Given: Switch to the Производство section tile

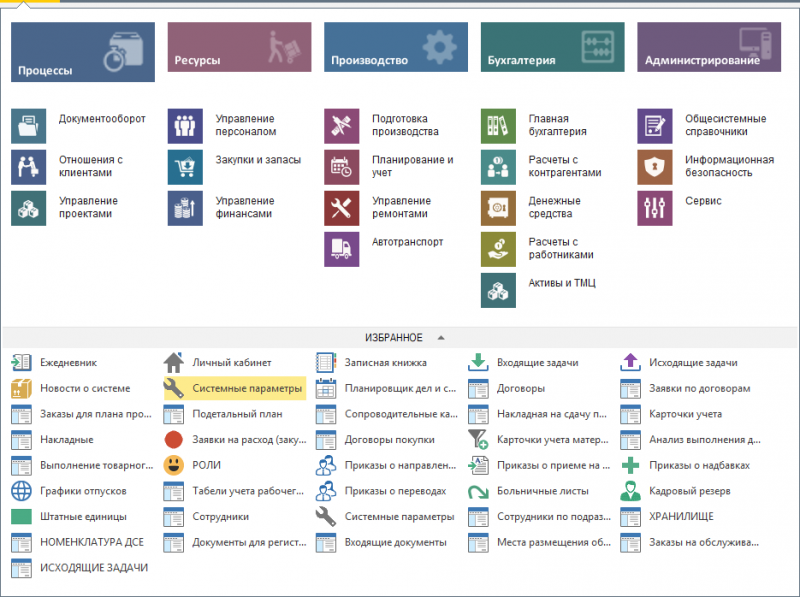Looking at the screenshot, I should click(x=396, y=47).
